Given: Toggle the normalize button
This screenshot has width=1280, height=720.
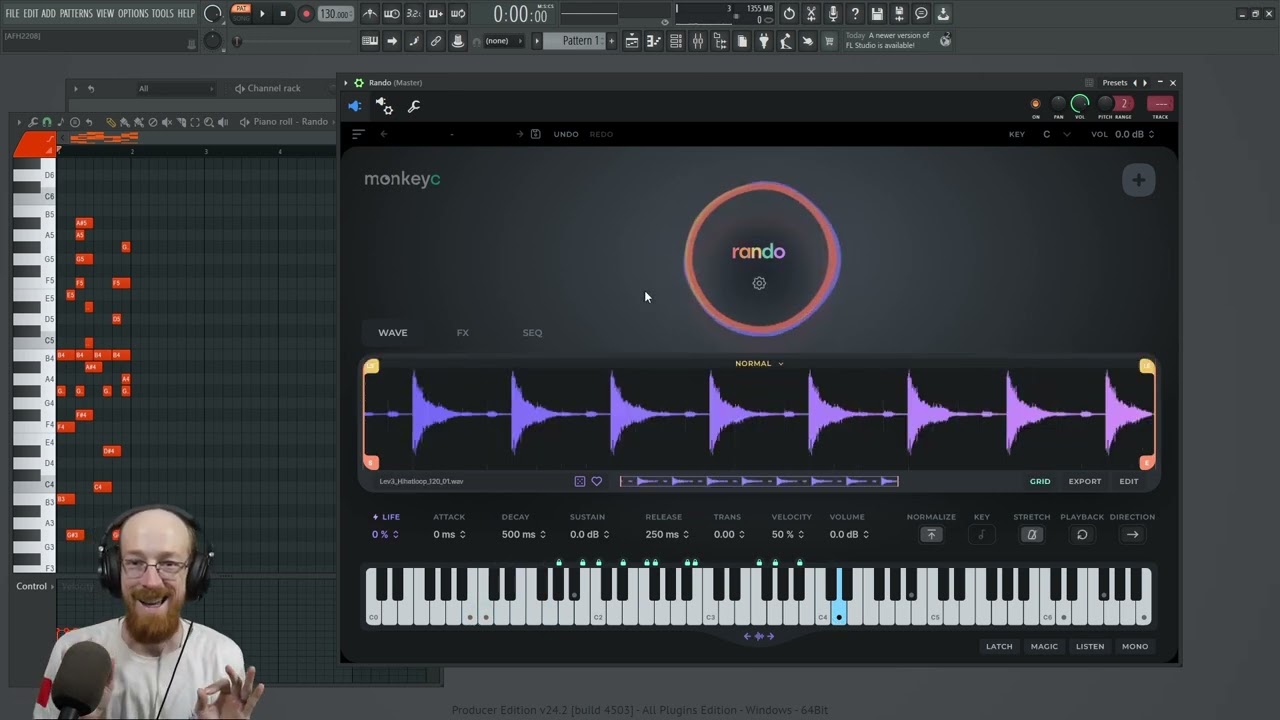Looking at the screenshot, I should (931, 534).
